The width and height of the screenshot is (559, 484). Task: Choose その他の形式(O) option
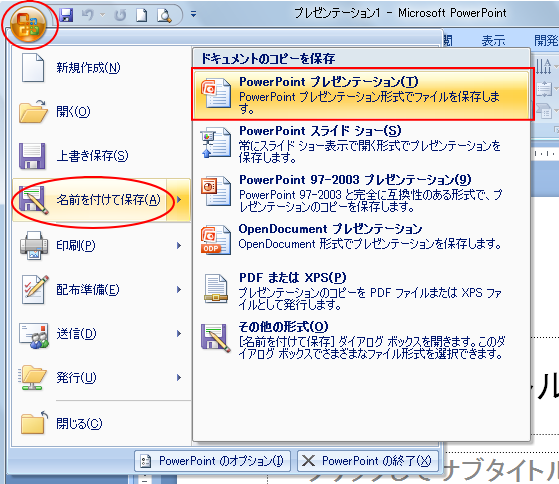pos(361,339)
